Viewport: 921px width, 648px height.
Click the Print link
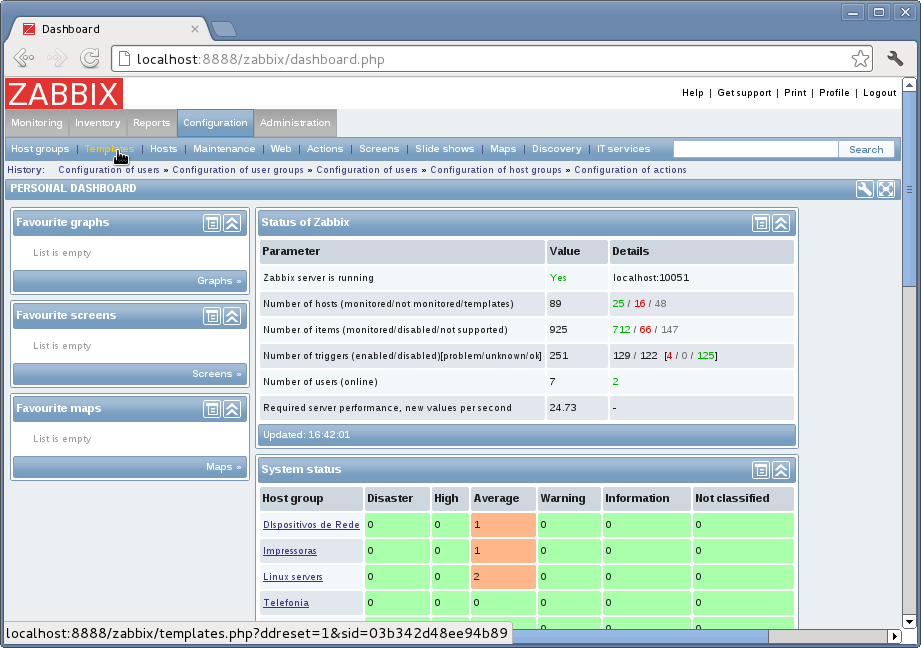pos(795,93)
